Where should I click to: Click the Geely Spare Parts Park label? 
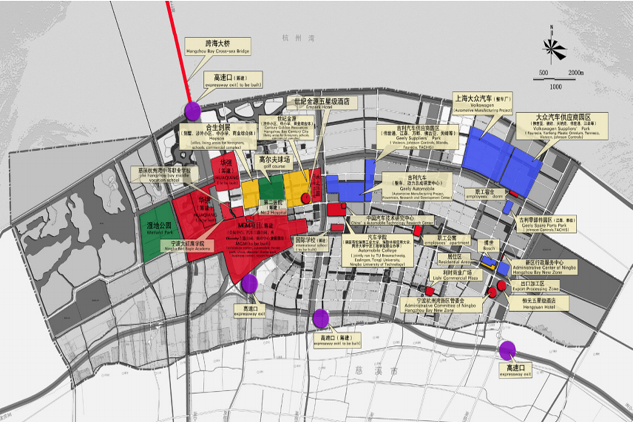pyautogui.click(x=547, y=224)
